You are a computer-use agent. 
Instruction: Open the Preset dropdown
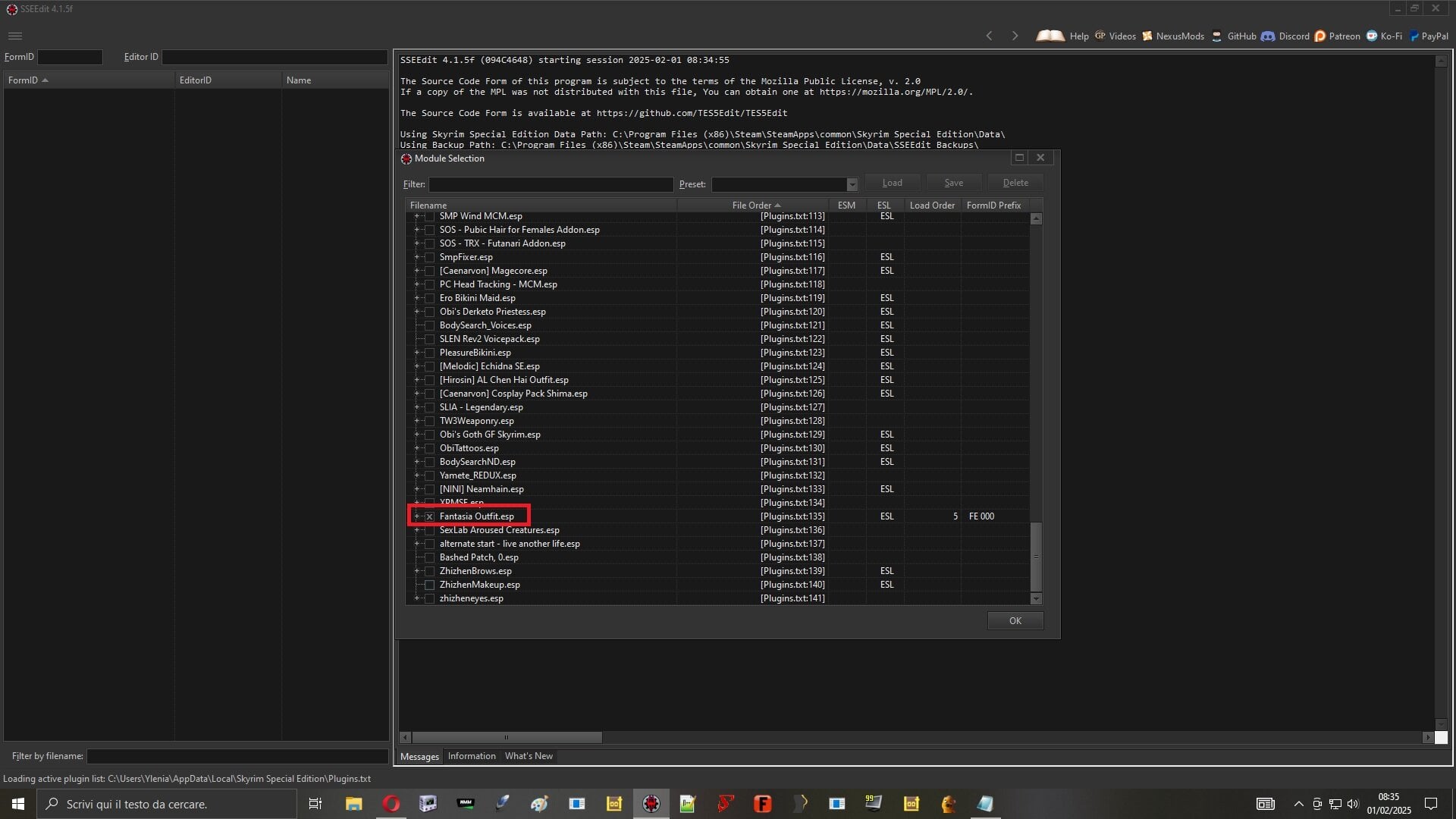pos(852,184)
